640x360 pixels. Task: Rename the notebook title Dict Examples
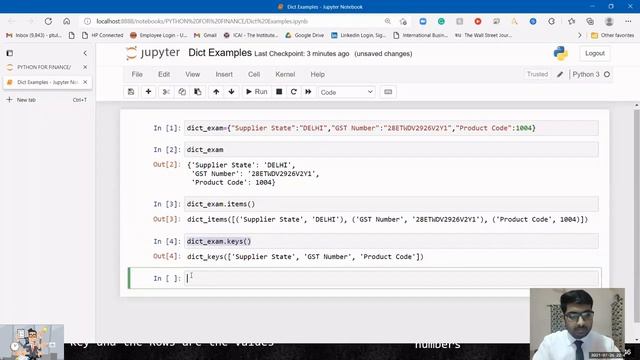(x=220, y=53)
